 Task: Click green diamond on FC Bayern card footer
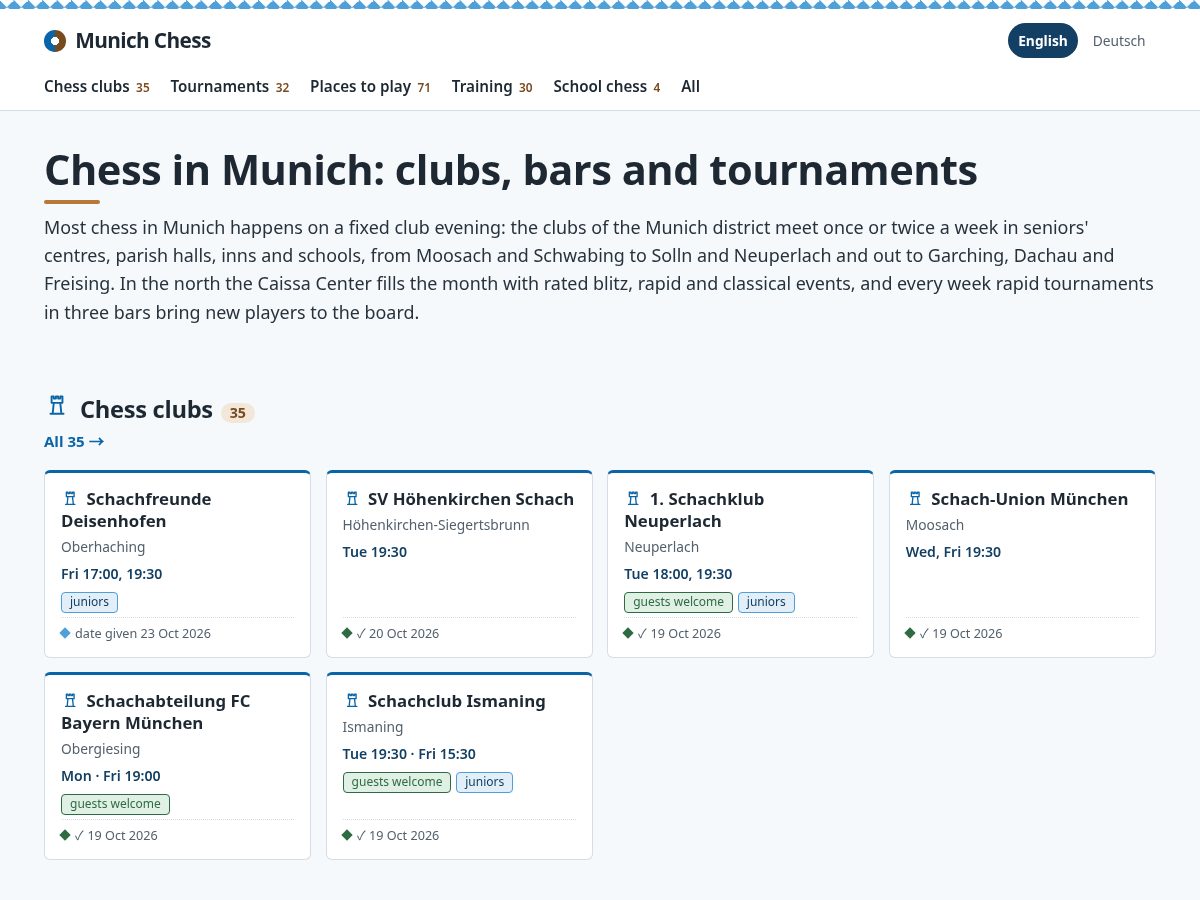[x=66, y=835]
